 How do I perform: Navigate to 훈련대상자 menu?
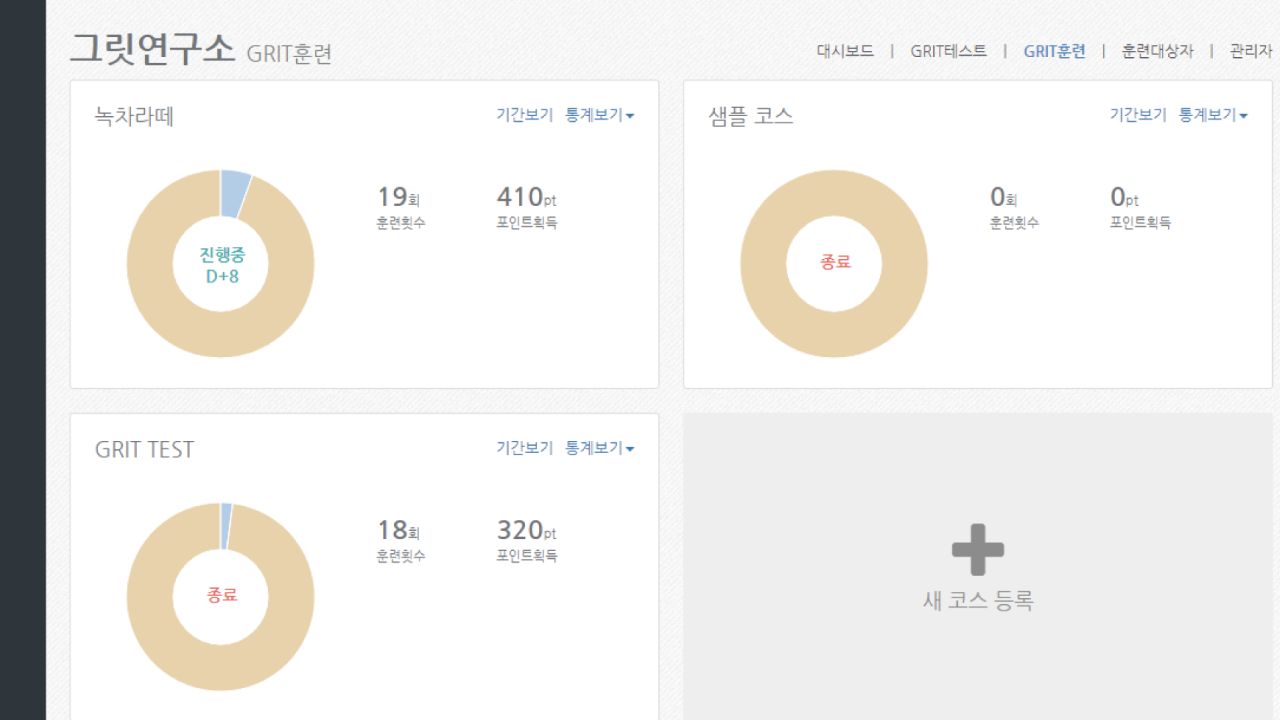pyautogui.click(x=1157, y=51)
